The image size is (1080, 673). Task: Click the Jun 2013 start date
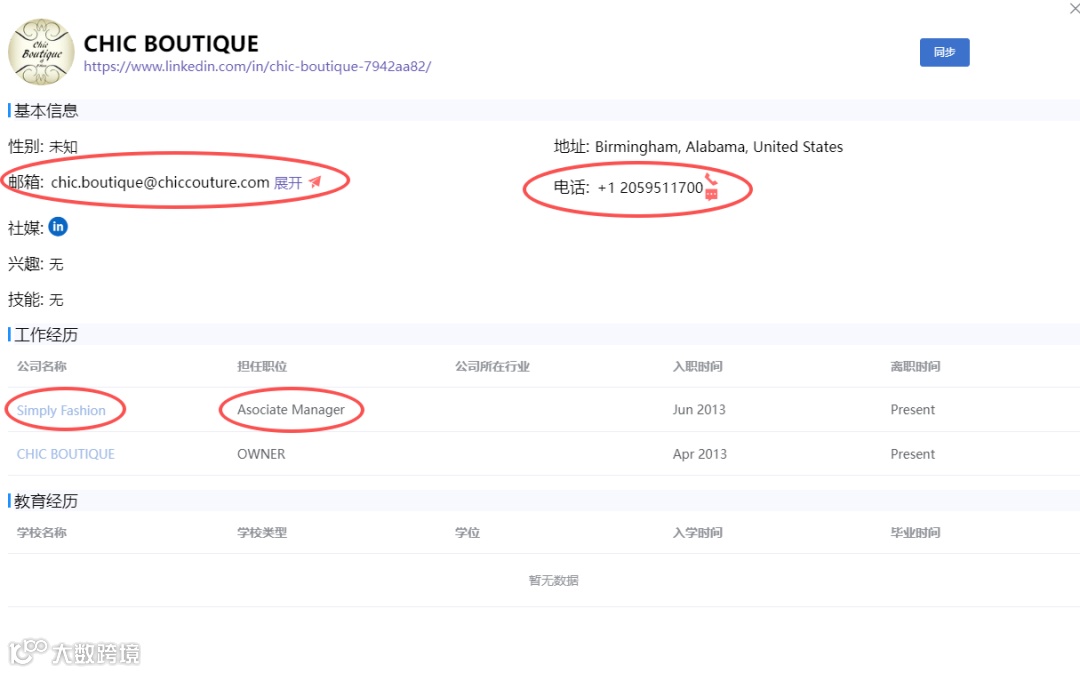[699, 410]
